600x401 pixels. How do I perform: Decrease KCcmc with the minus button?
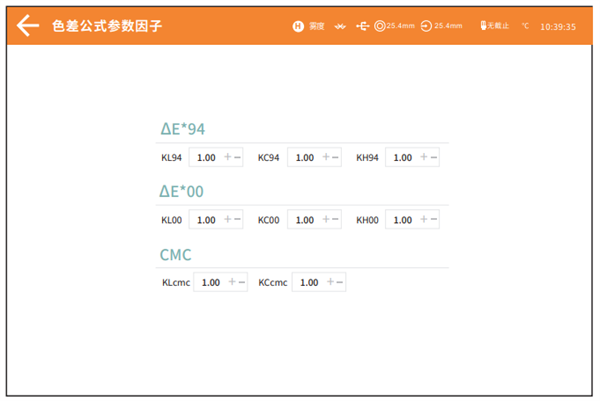(x=339, y=282)
